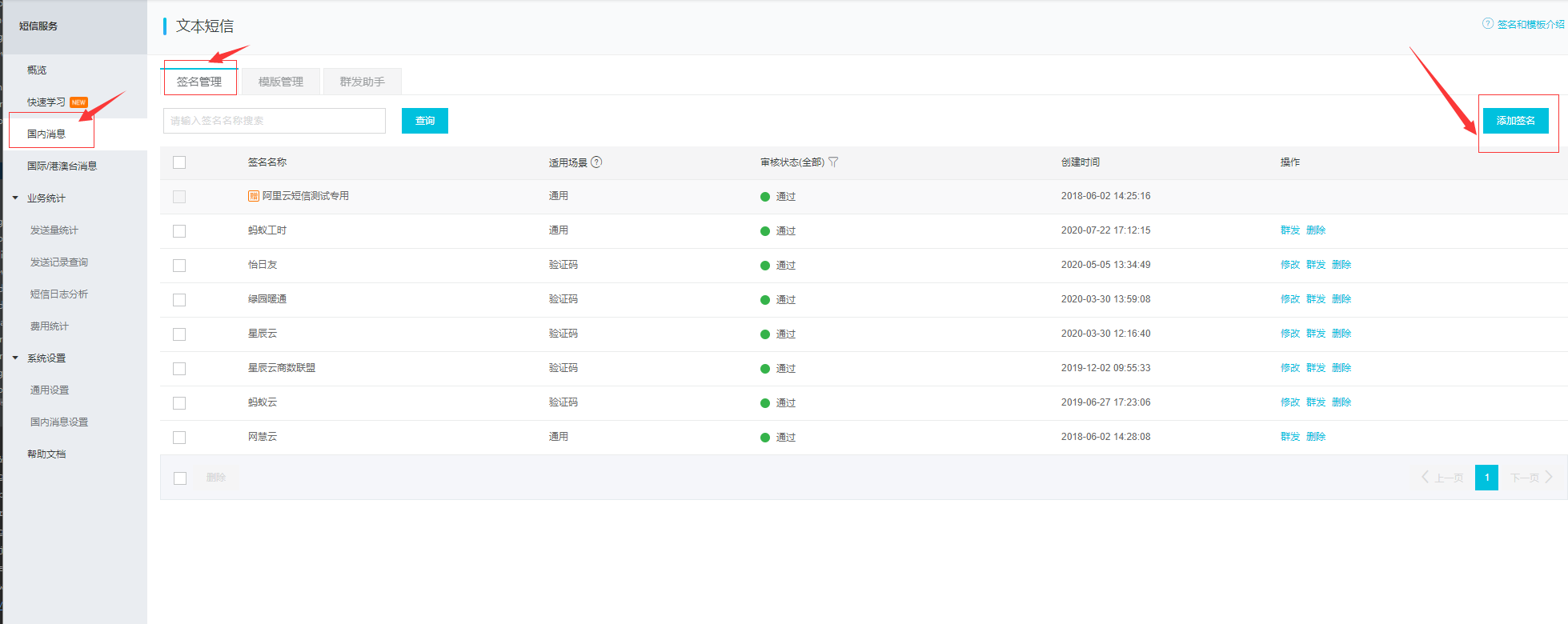Open 快速学习 in the sidebar
The width and height of the screenshot is (1568, 624).
tap(46, 102)
